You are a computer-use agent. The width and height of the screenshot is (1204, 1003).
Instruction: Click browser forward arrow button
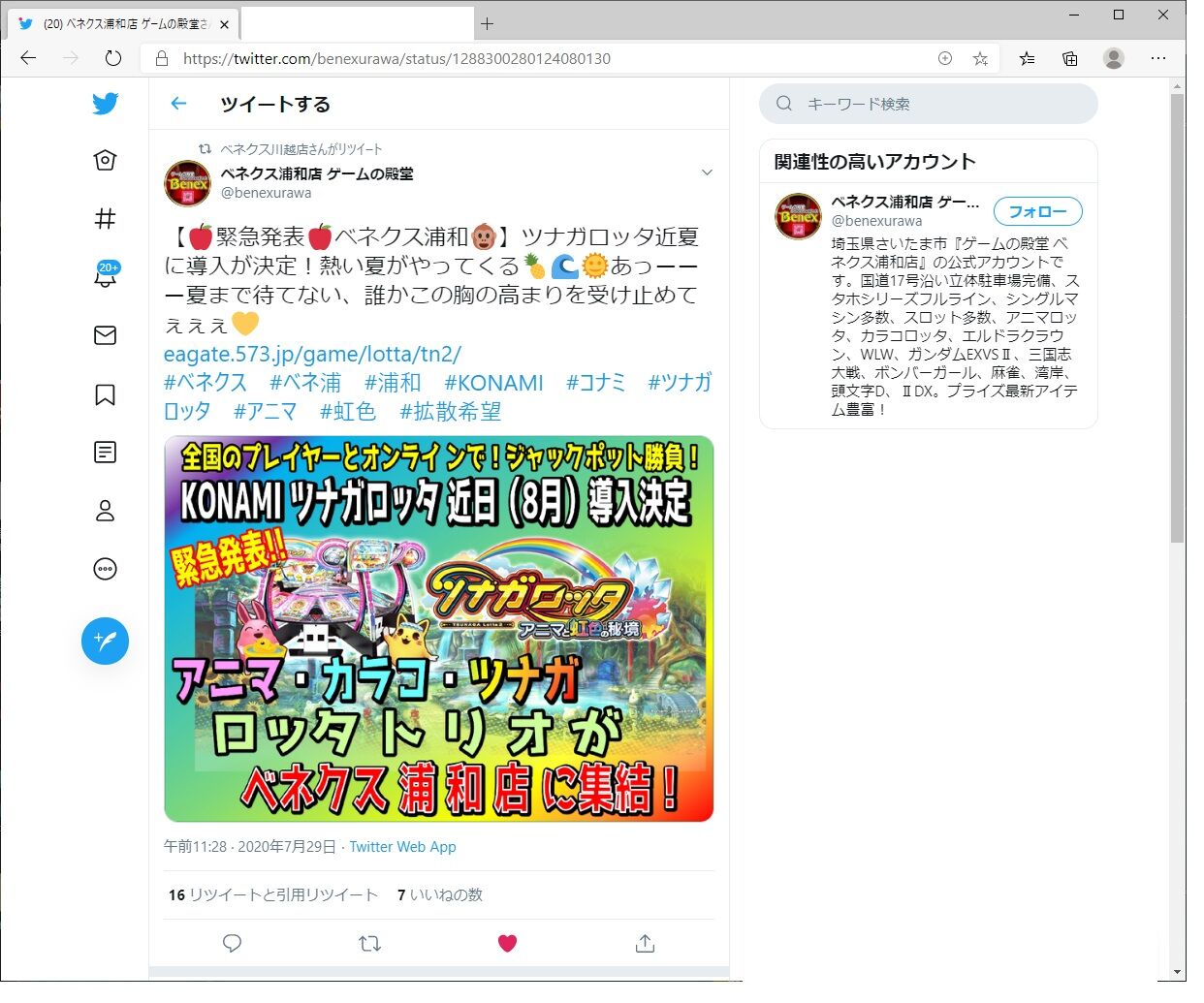pos(71,58)
